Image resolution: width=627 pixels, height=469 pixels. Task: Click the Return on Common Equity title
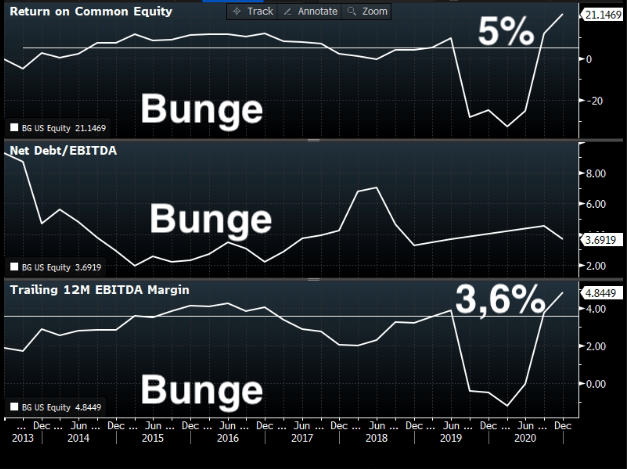91,11
